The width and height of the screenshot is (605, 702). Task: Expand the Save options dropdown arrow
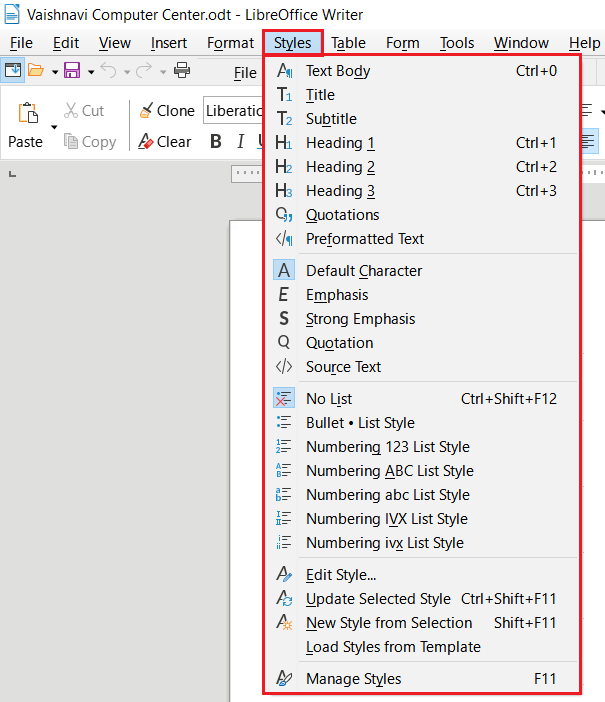(x=91, y=71)
